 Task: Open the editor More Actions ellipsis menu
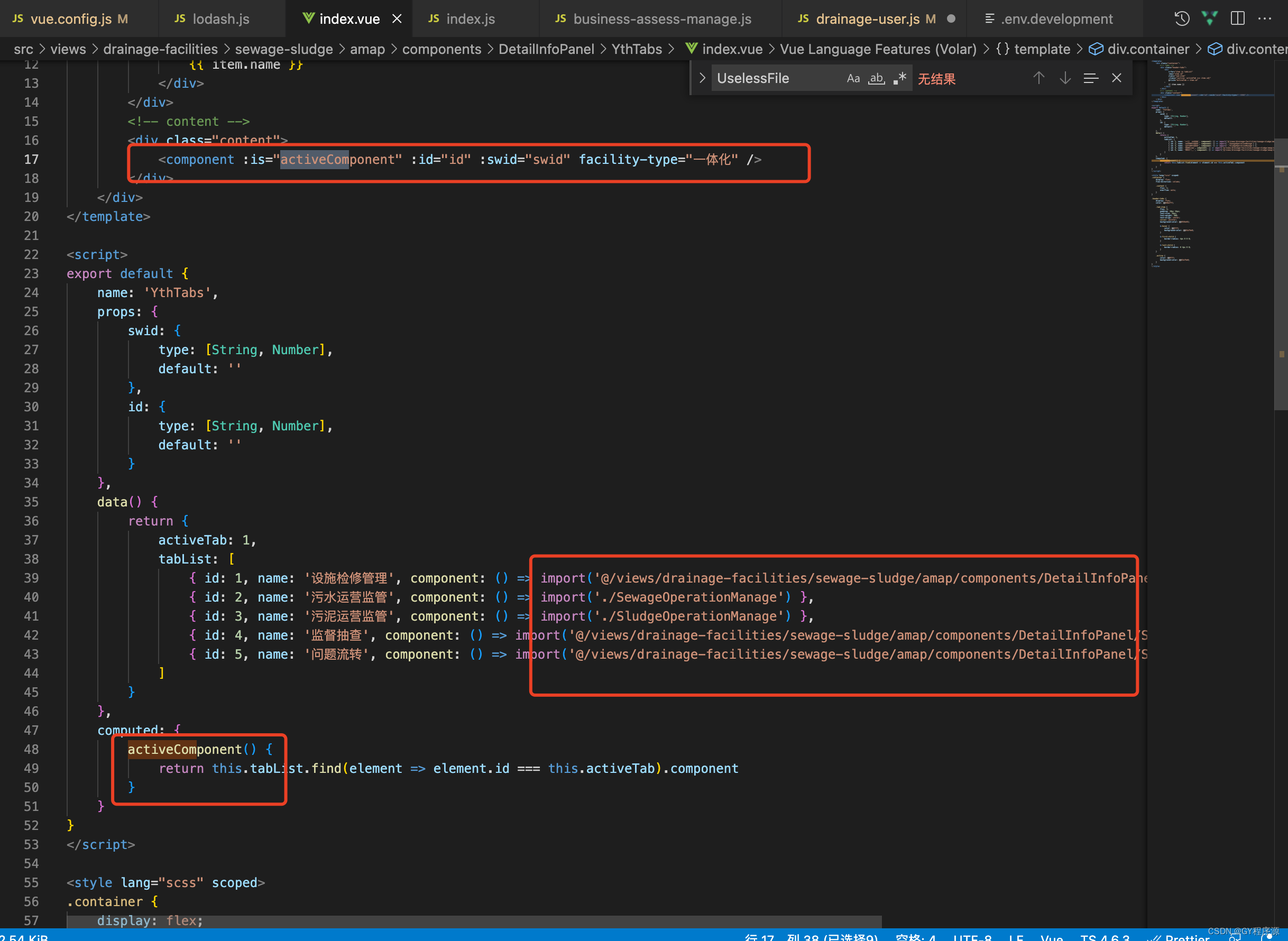coord(1265,18)
